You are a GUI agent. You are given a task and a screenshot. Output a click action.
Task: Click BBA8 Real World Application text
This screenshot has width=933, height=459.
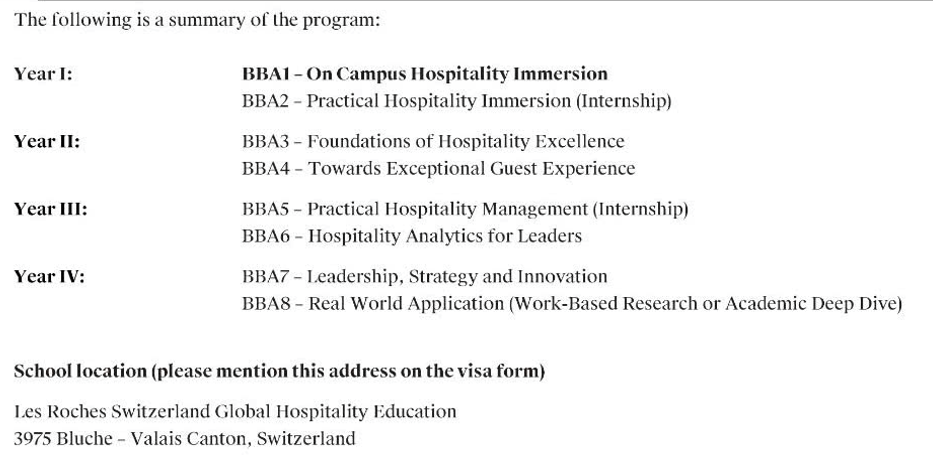coord(571,304)
